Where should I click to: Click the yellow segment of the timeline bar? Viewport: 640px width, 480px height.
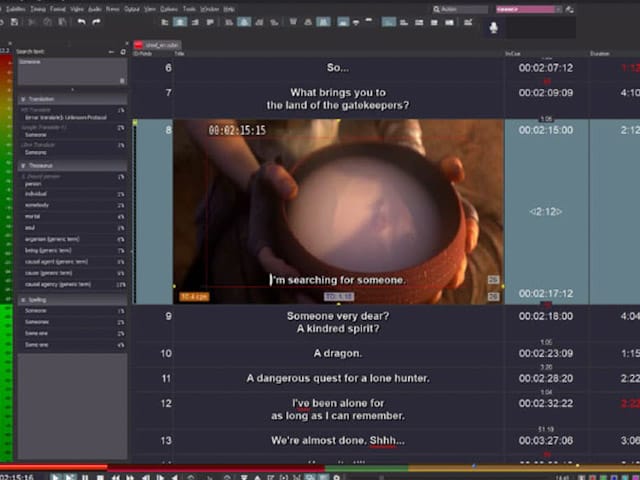click(x=524, y=468)
